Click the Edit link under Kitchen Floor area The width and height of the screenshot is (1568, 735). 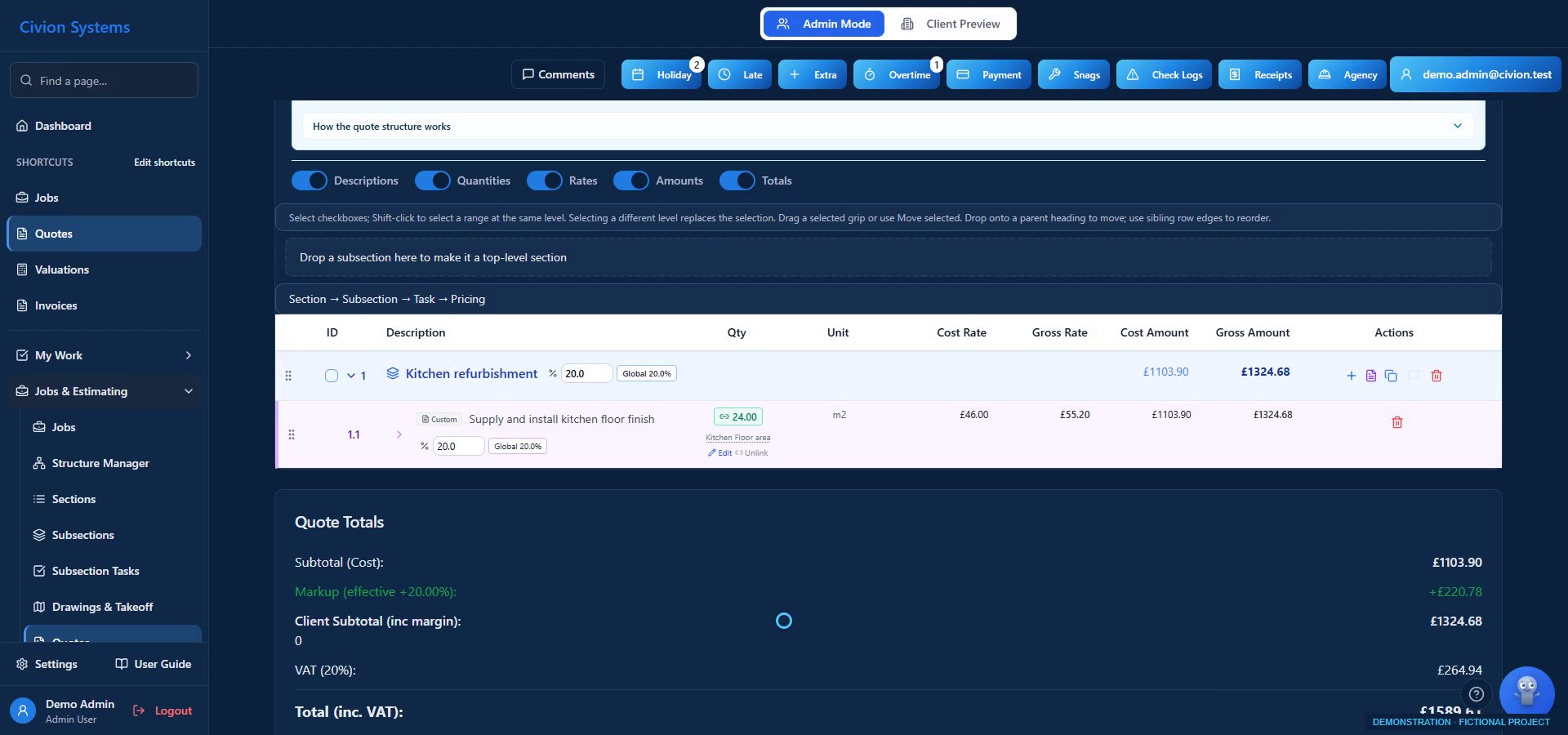point(720,453)
